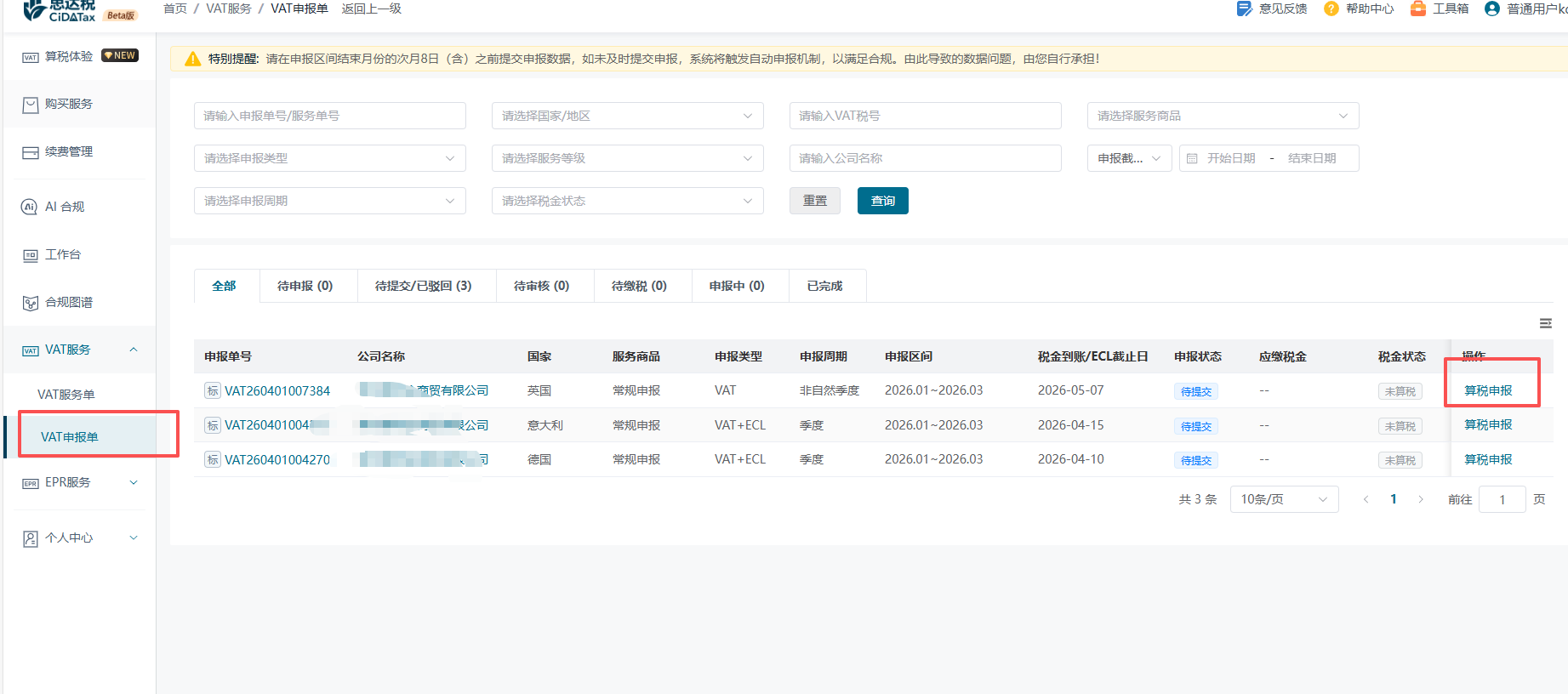Open the help center 帮助中心 icon
1568x694 pixels.
1331,9
